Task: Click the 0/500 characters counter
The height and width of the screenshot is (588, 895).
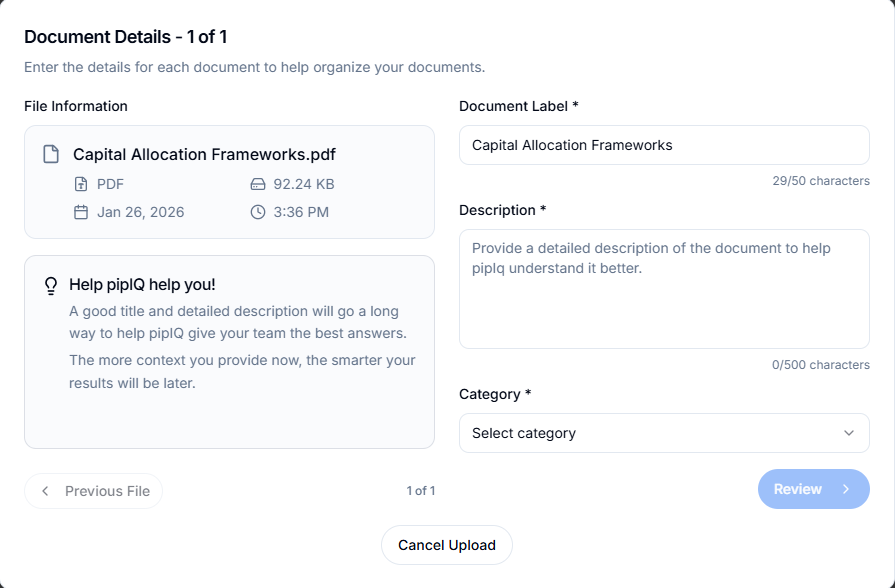Action: point(821,365)
